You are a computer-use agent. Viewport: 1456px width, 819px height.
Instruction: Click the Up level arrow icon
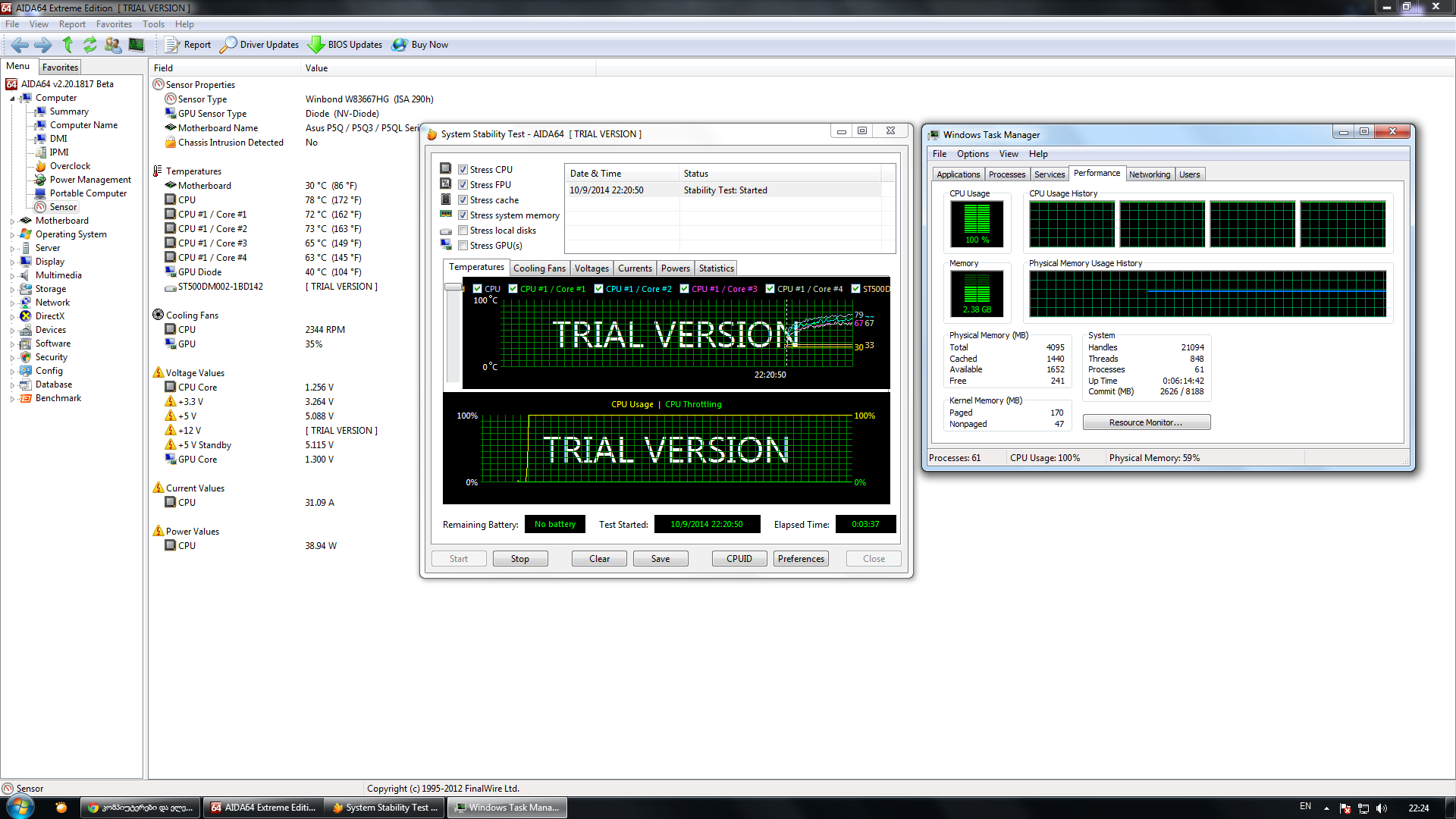coord(67,45)
